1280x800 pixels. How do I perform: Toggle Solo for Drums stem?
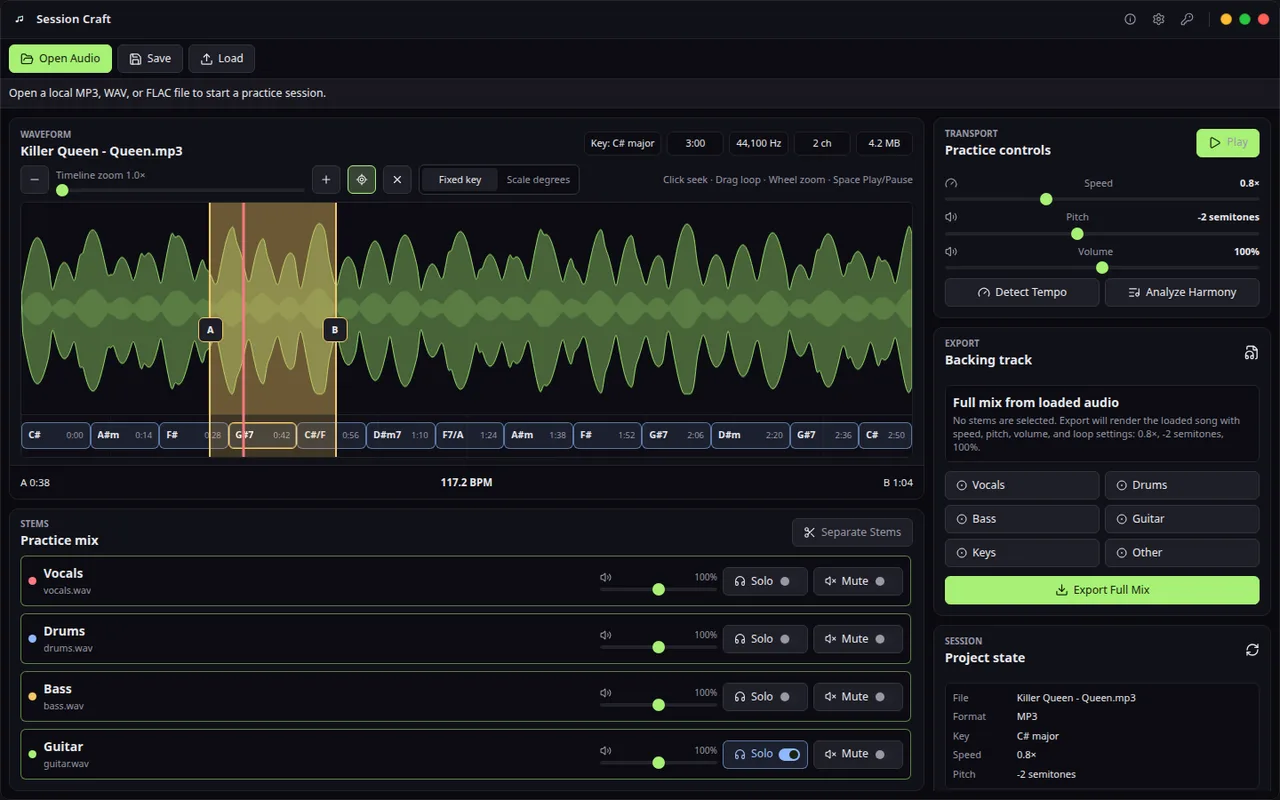[765, 639]
